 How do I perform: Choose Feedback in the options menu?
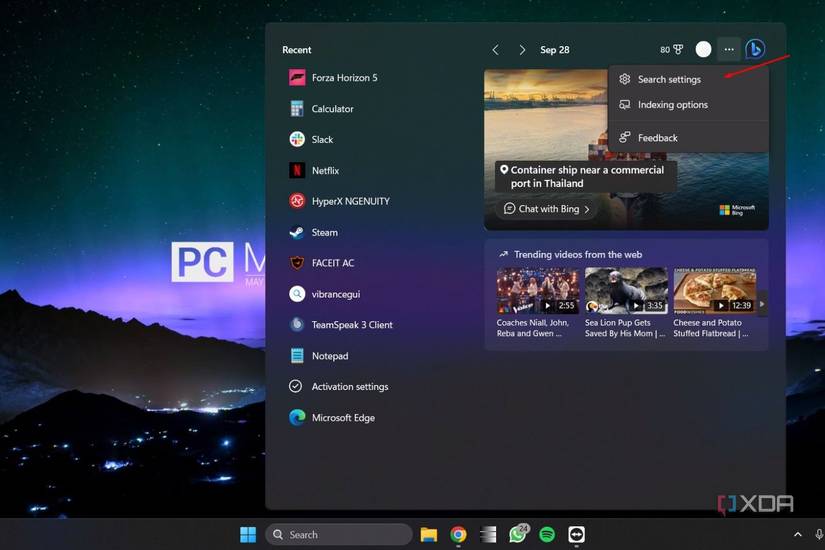(688, 138)
